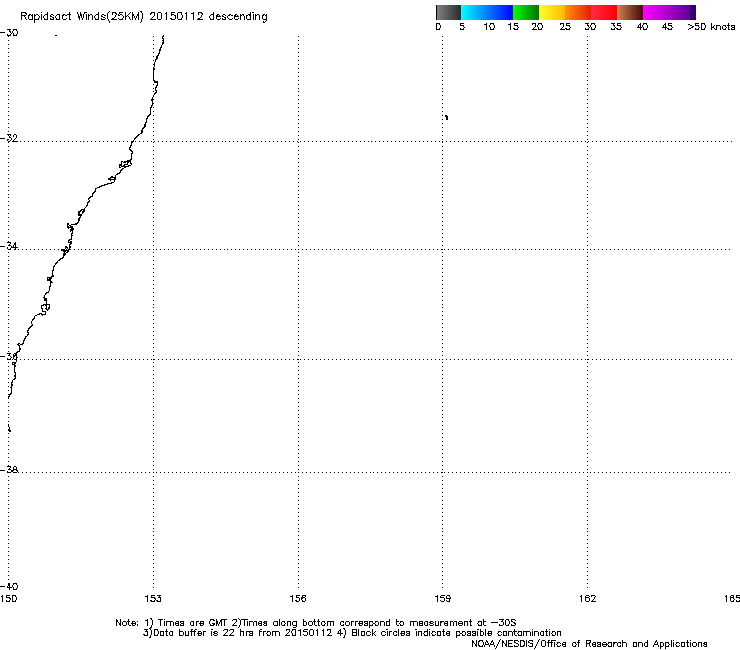
Task: Click the blue 10-15 knots legend segment
Action: [500, 12]
